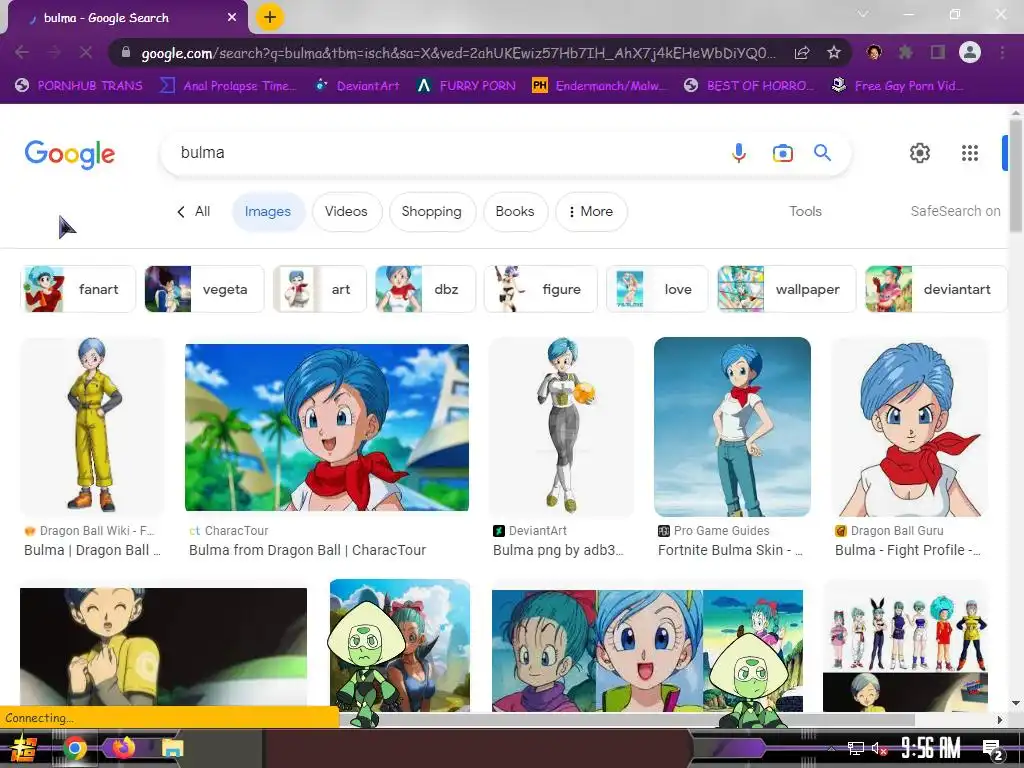1024x768 pixels.
Task: Open the Chrome three-dot menu
Action: point(1002,52)
